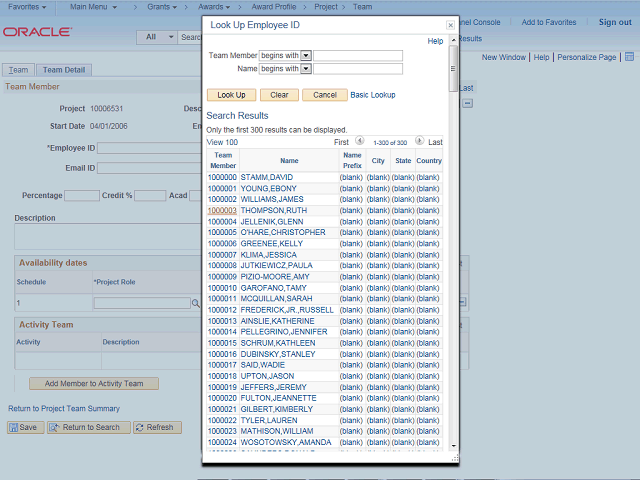Viewport: 640px width, 480px height.
Task: Click the previous results arrow icon
Action: [x=361, y=142]
